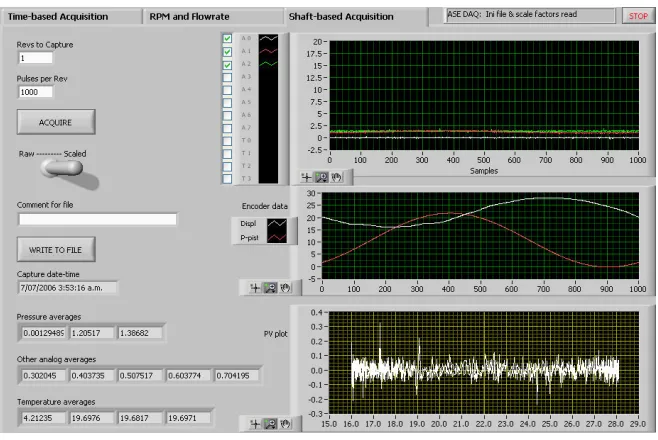This screenshot has width=658, height=440.
Task: Click P-pist plot legend line sample
Action: pos(277,238)
